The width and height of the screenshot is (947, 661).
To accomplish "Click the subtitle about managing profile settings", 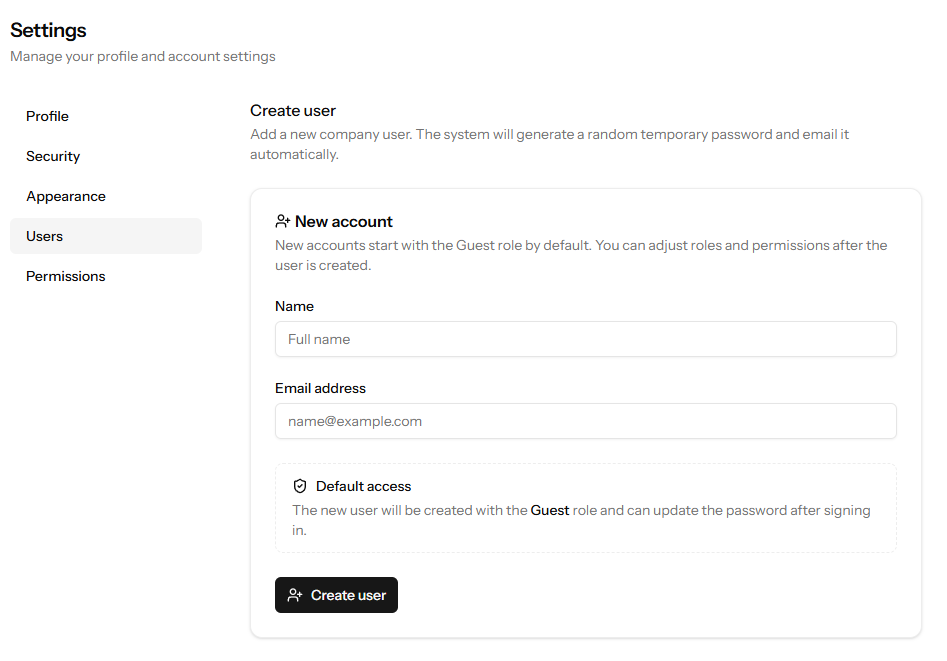I will [142, 56].
